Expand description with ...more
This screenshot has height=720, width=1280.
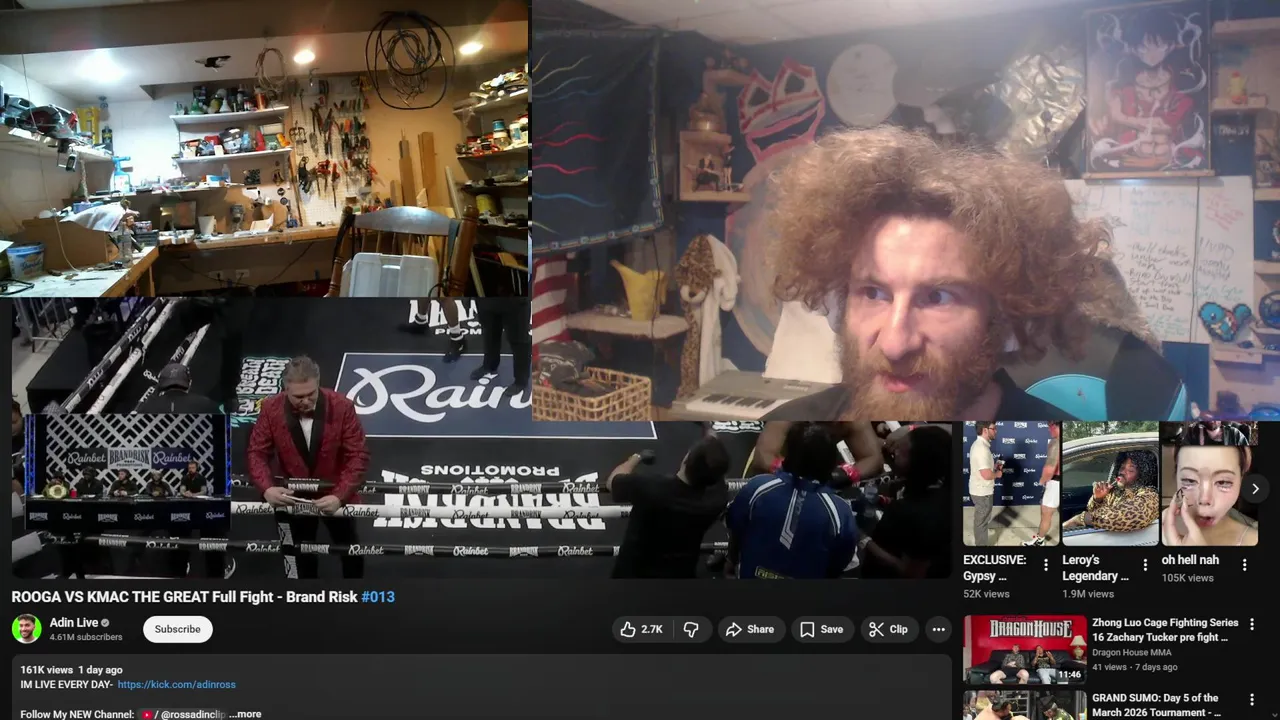pos(245,714)
